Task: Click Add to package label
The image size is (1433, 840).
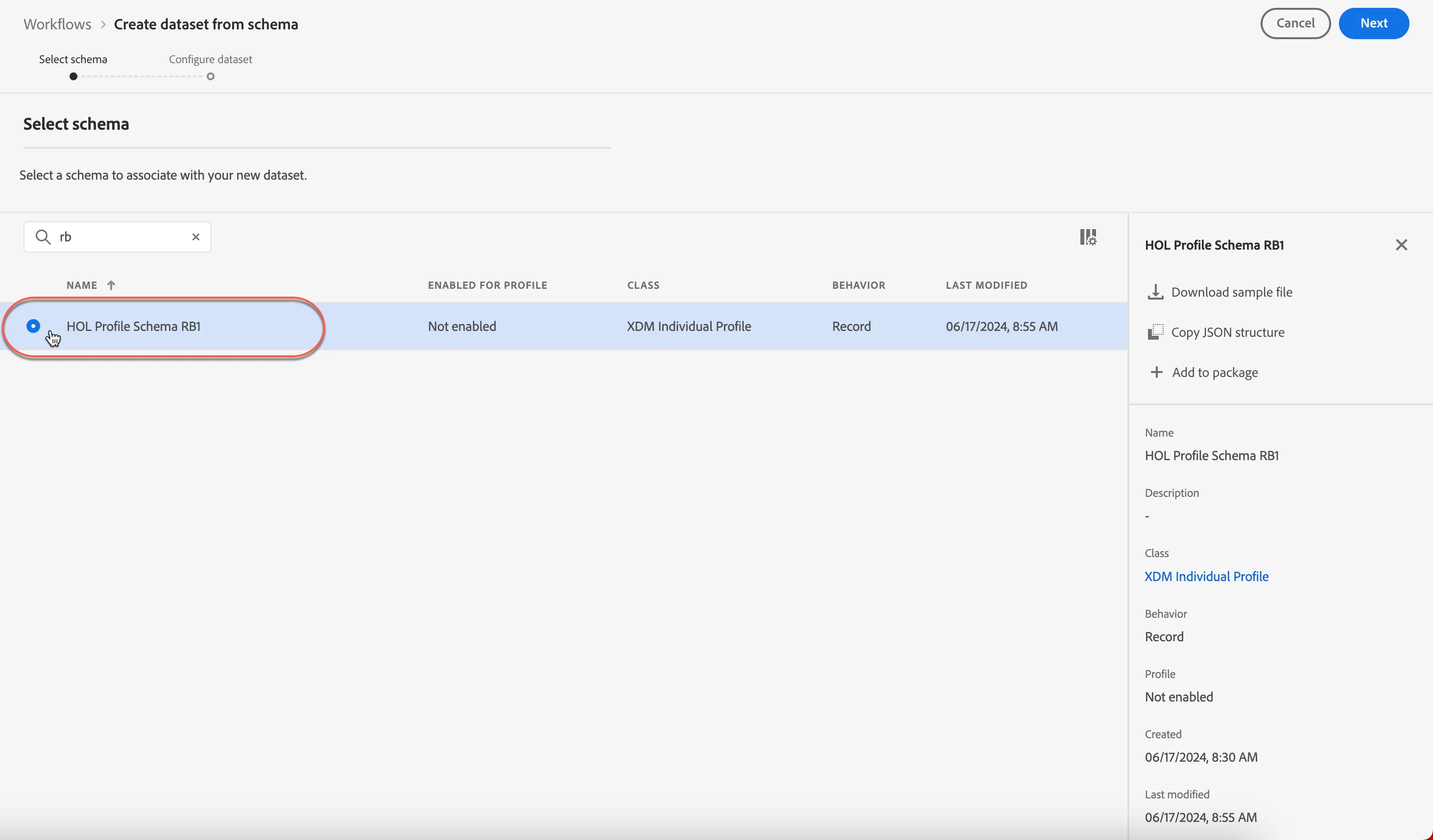Action: coord(1215,372)
